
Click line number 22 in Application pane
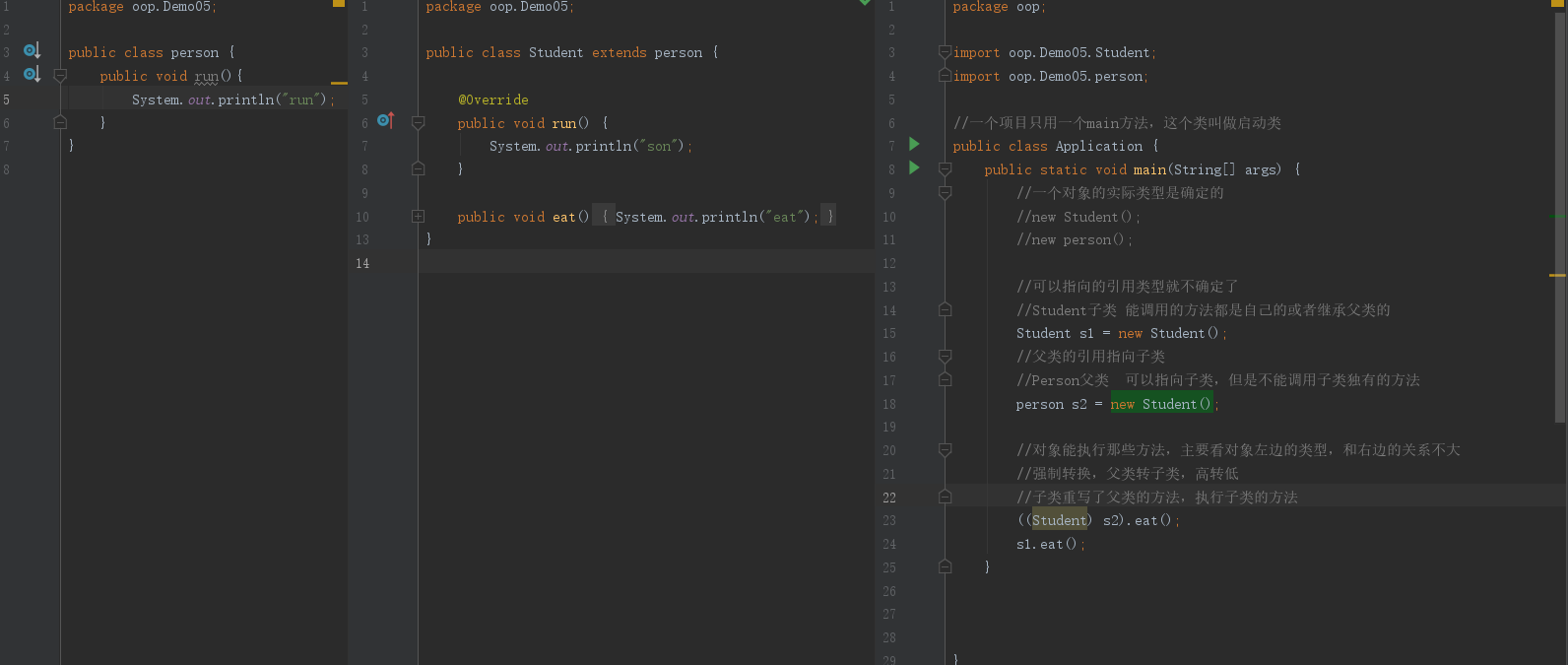pyautogui.click(x=889, y=498)
